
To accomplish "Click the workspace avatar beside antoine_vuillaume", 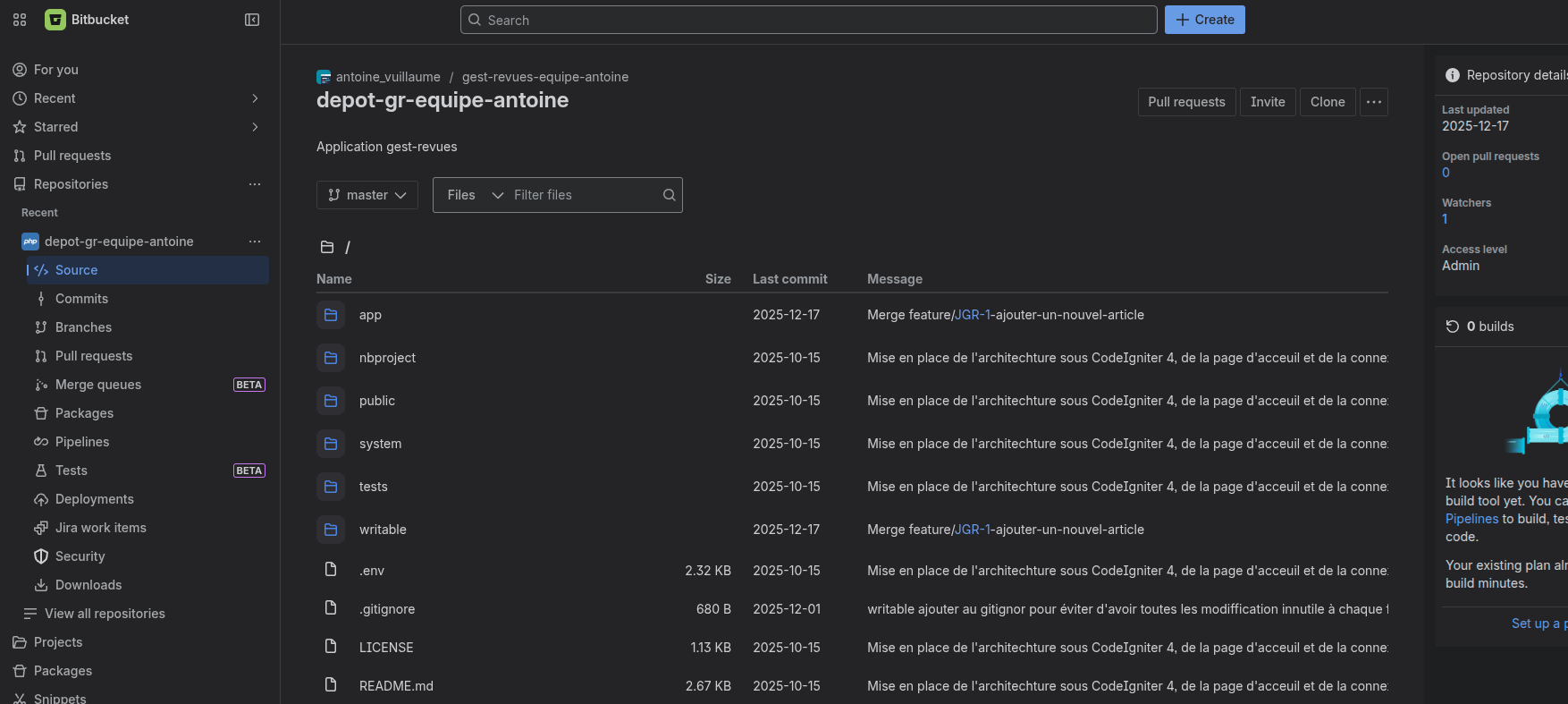I will click(324, 77).
